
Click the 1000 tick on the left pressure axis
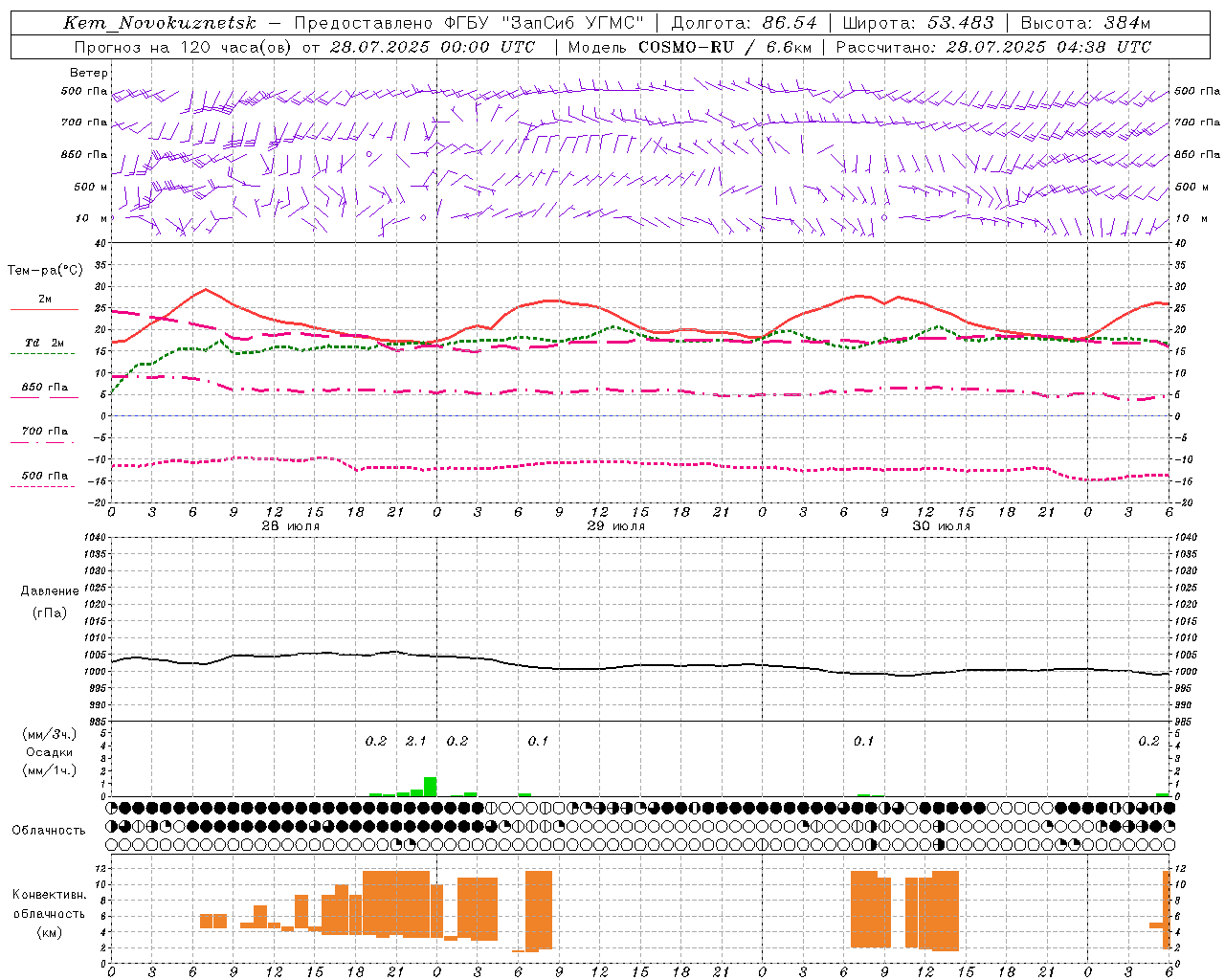pyautogui.click(x=96, y=672)
